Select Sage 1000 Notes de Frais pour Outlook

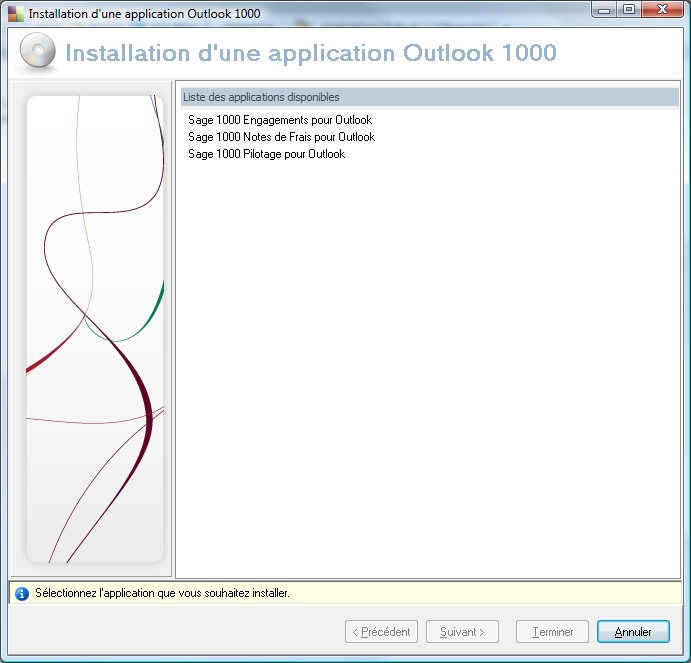point(281,137)
